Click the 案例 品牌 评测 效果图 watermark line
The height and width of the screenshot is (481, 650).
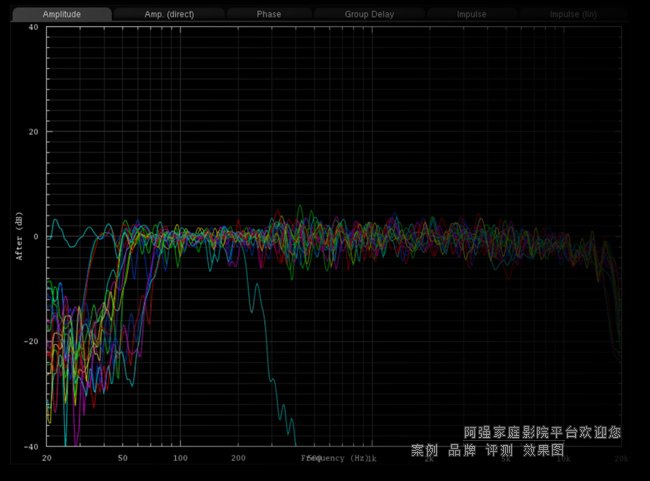click(x=488, y=451)
